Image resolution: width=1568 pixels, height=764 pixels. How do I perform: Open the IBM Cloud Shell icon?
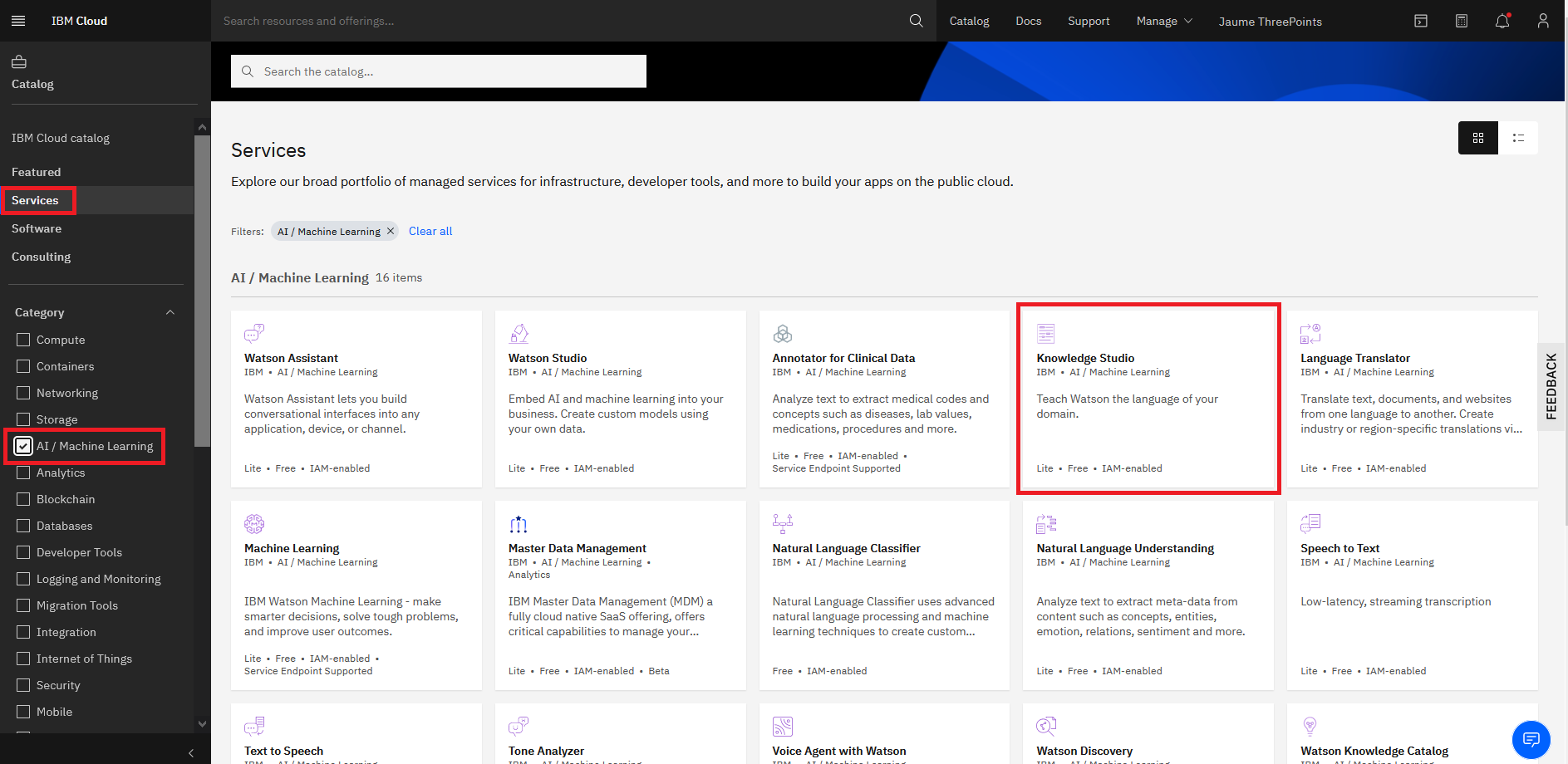(1421, 21)
